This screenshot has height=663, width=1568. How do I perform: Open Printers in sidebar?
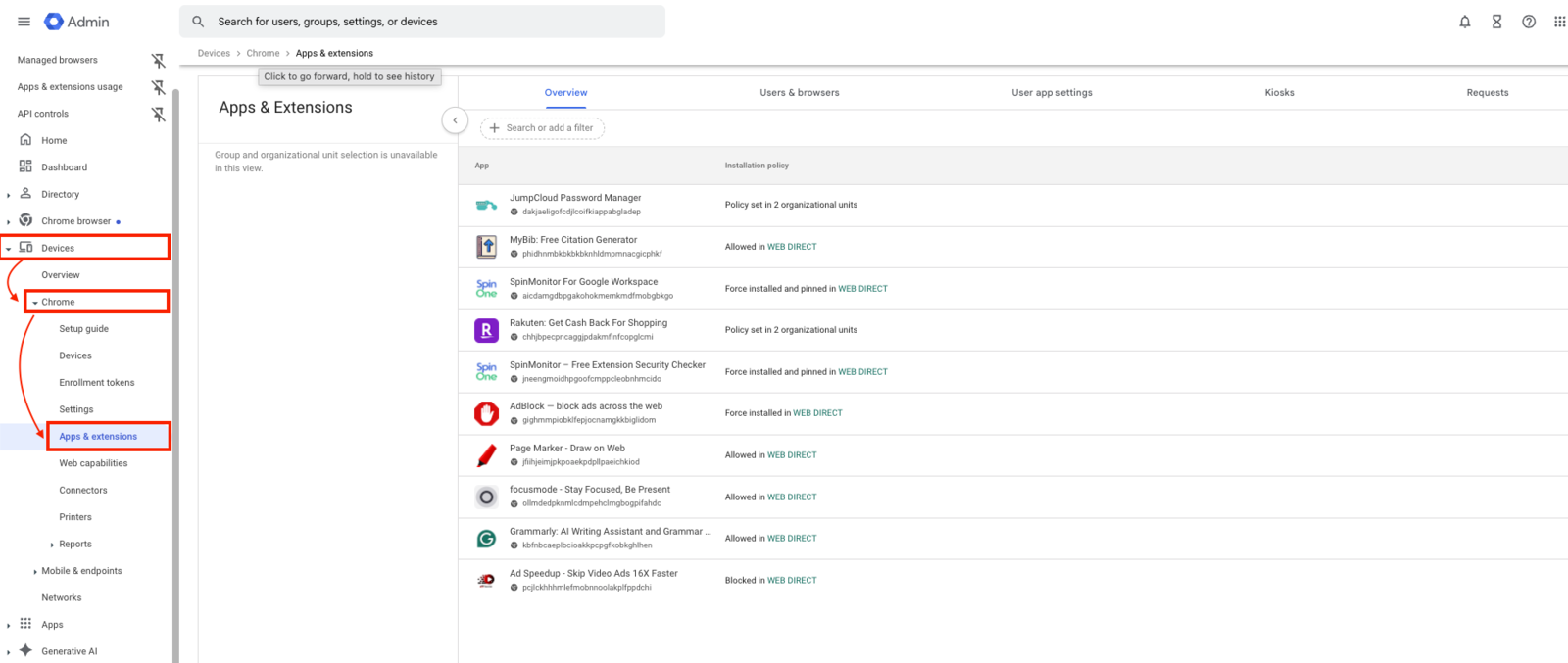(75, 516)
